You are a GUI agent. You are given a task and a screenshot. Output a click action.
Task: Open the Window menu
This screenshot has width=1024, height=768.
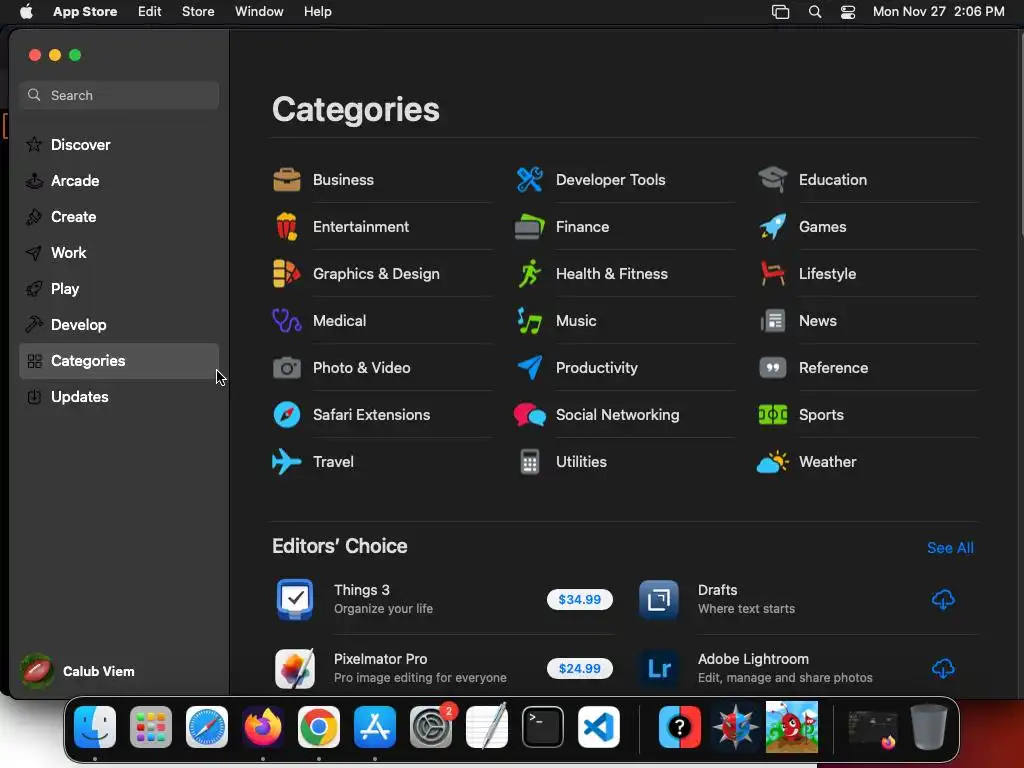[x=259, y=12]
